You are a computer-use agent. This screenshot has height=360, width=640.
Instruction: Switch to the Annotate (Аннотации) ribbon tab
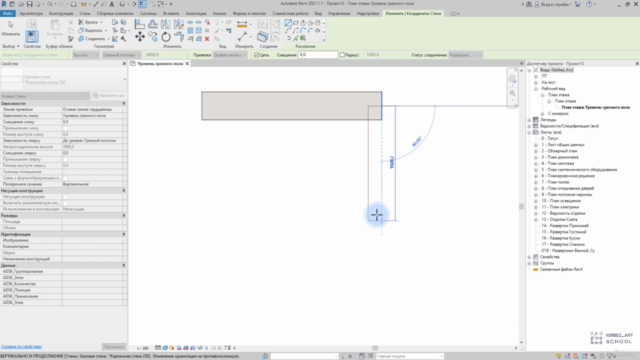coord(196,13)
